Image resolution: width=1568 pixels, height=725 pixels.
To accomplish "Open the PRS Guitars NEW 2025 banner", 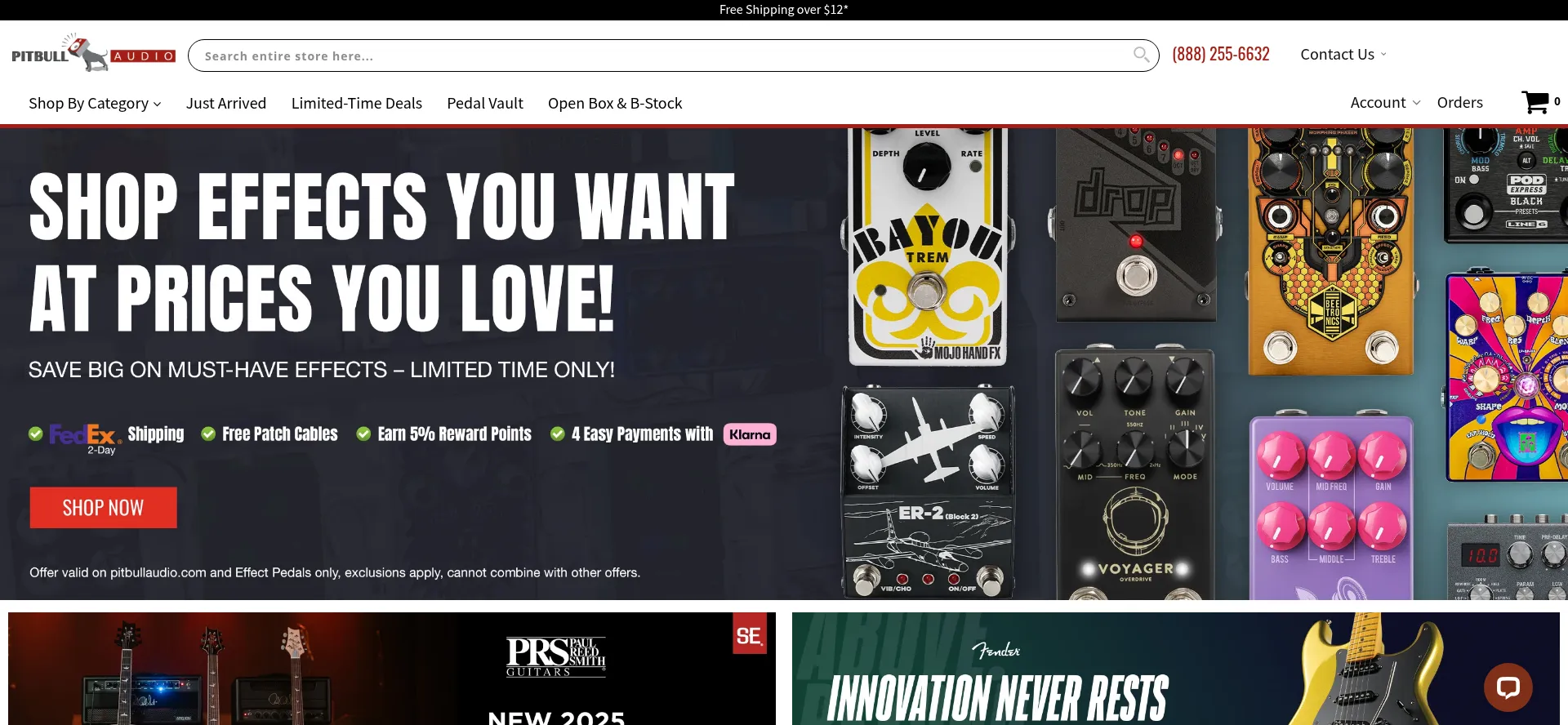I will [x=392, y=669].
